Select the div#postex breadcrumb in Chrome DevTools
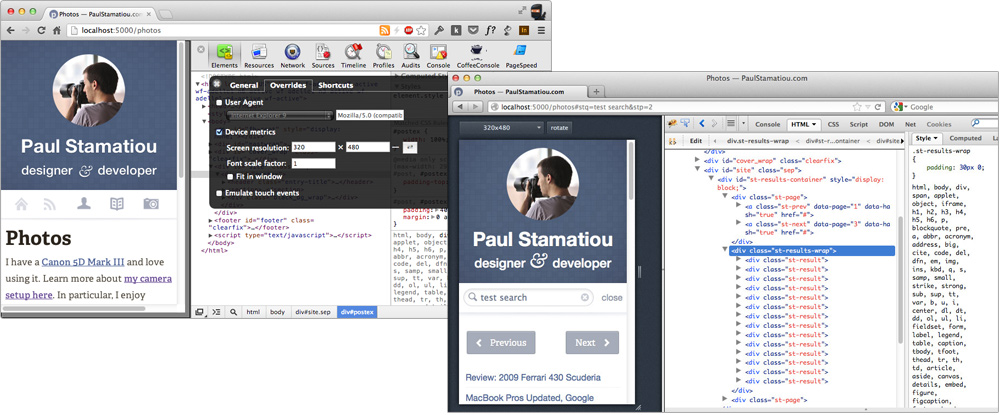1000x415 pixels. tap(358, 312)
